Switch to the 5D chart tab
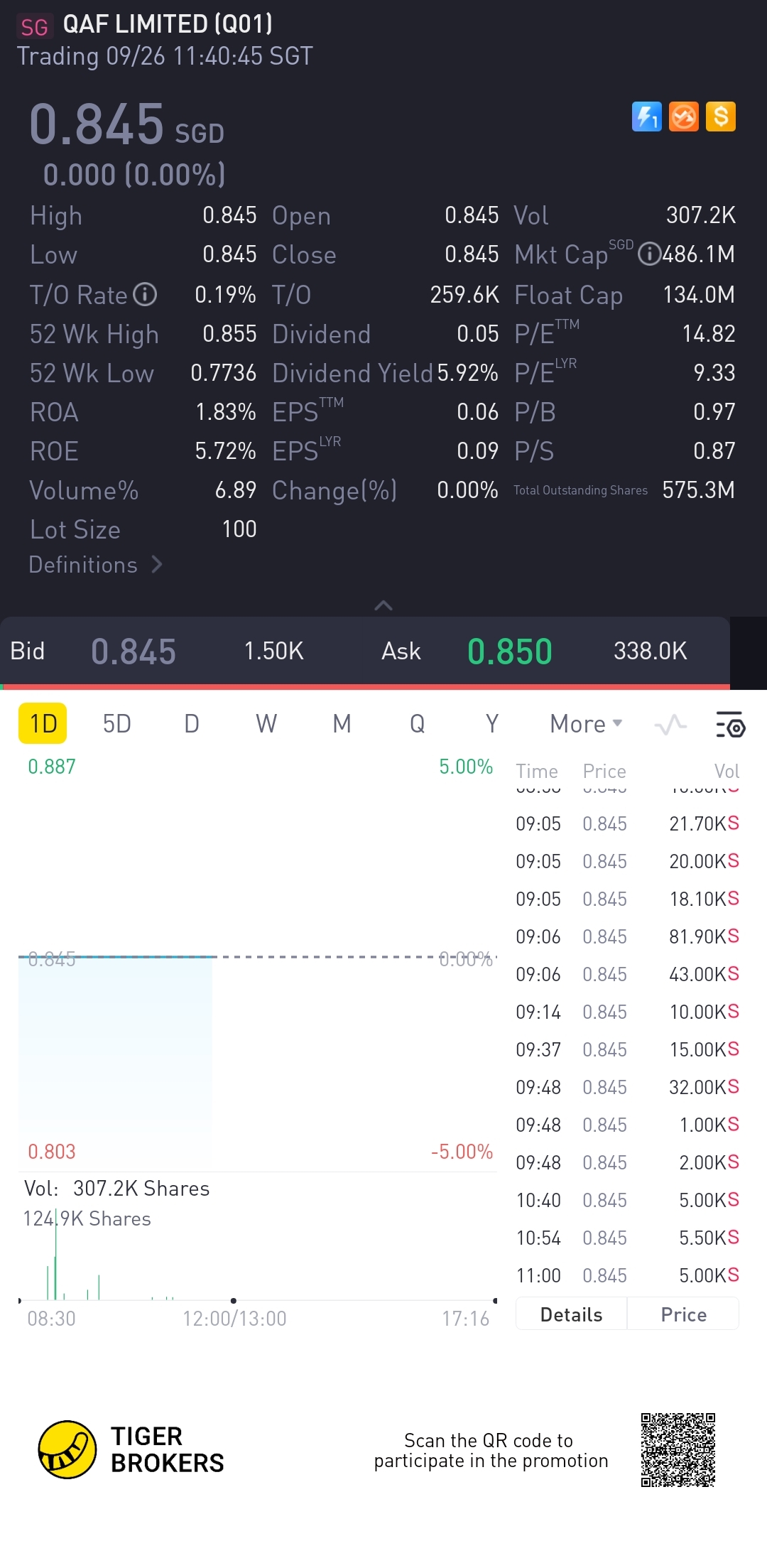Viewport: 767px width, 1568px height. 117,724
